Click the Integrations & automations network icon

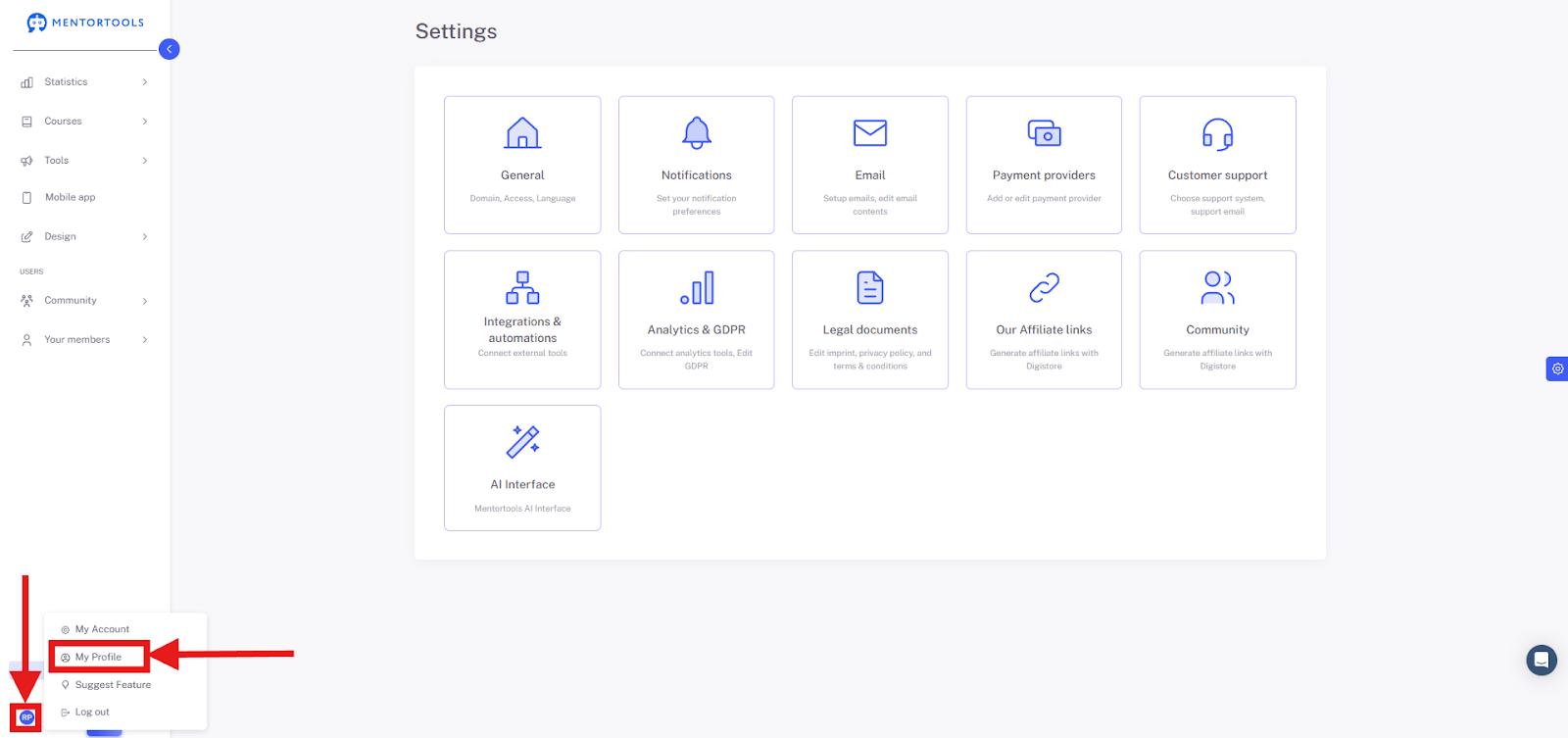522,288
